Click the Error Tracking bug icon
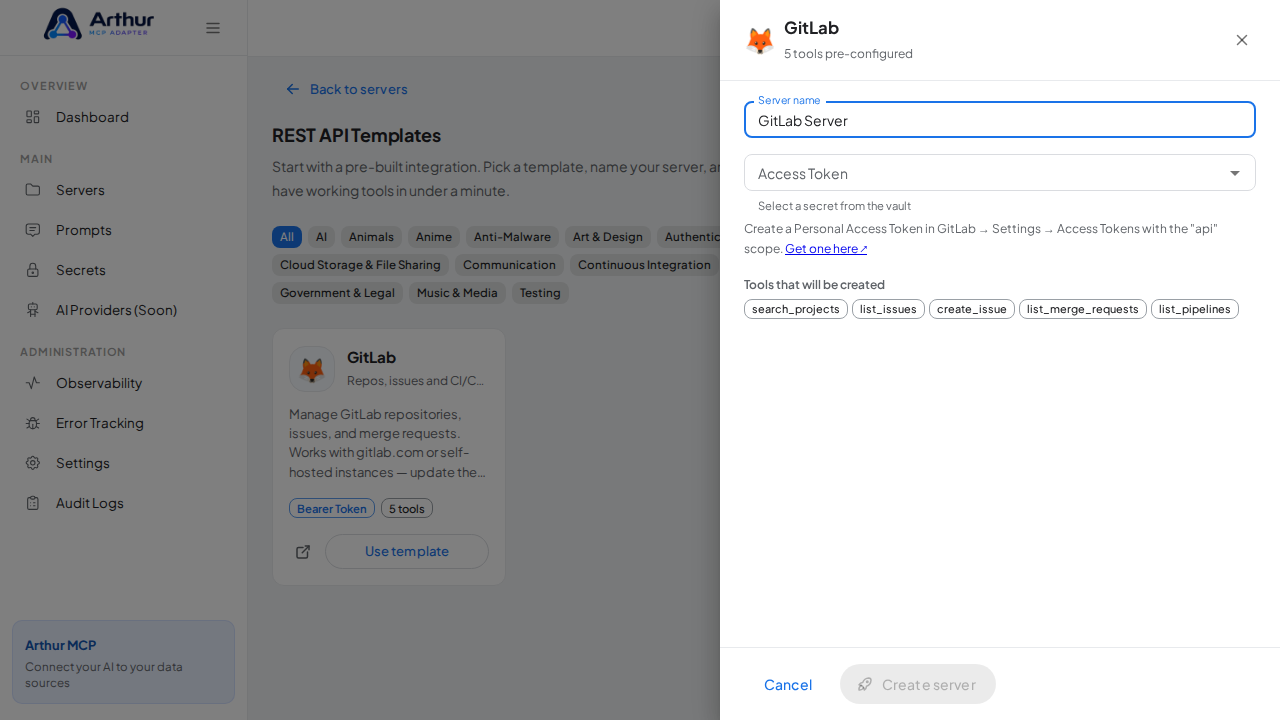Image resolution: width=1280 pixels, height=720 pixels. [x=33, y=423]
